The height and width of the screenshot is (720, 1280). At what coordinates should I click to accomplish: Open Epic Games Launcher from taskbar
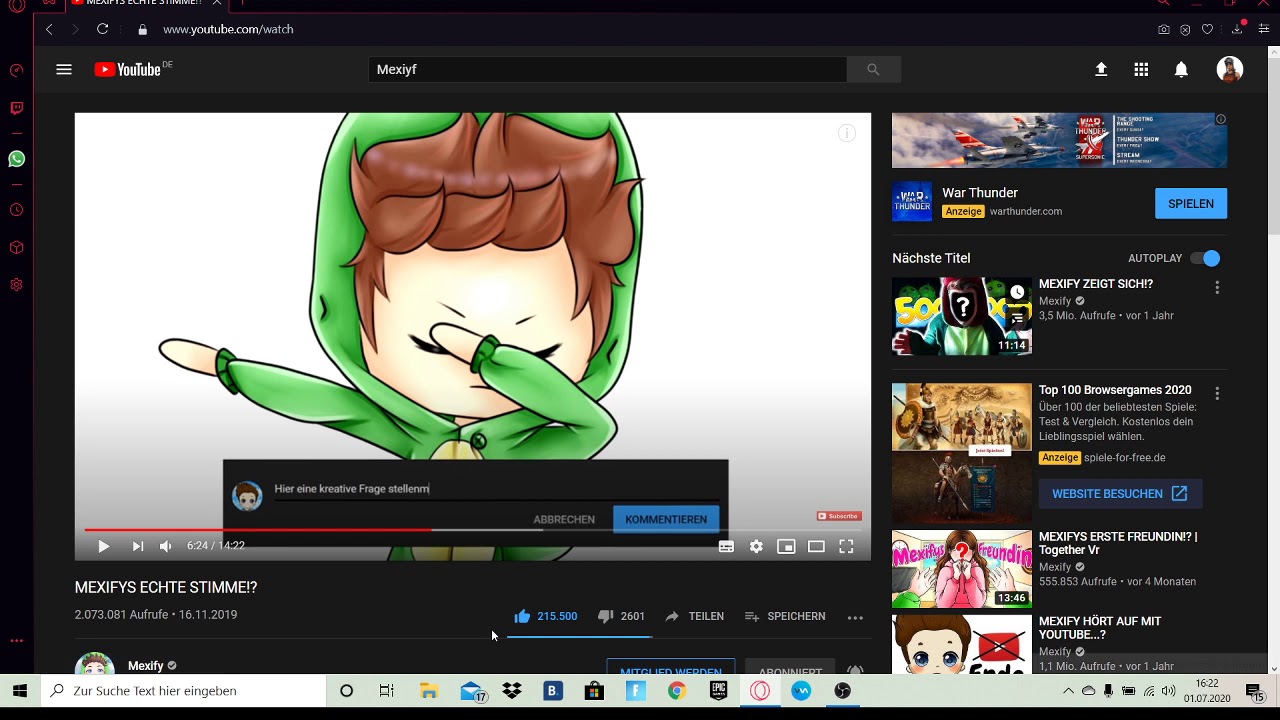(x=718, y=691)
